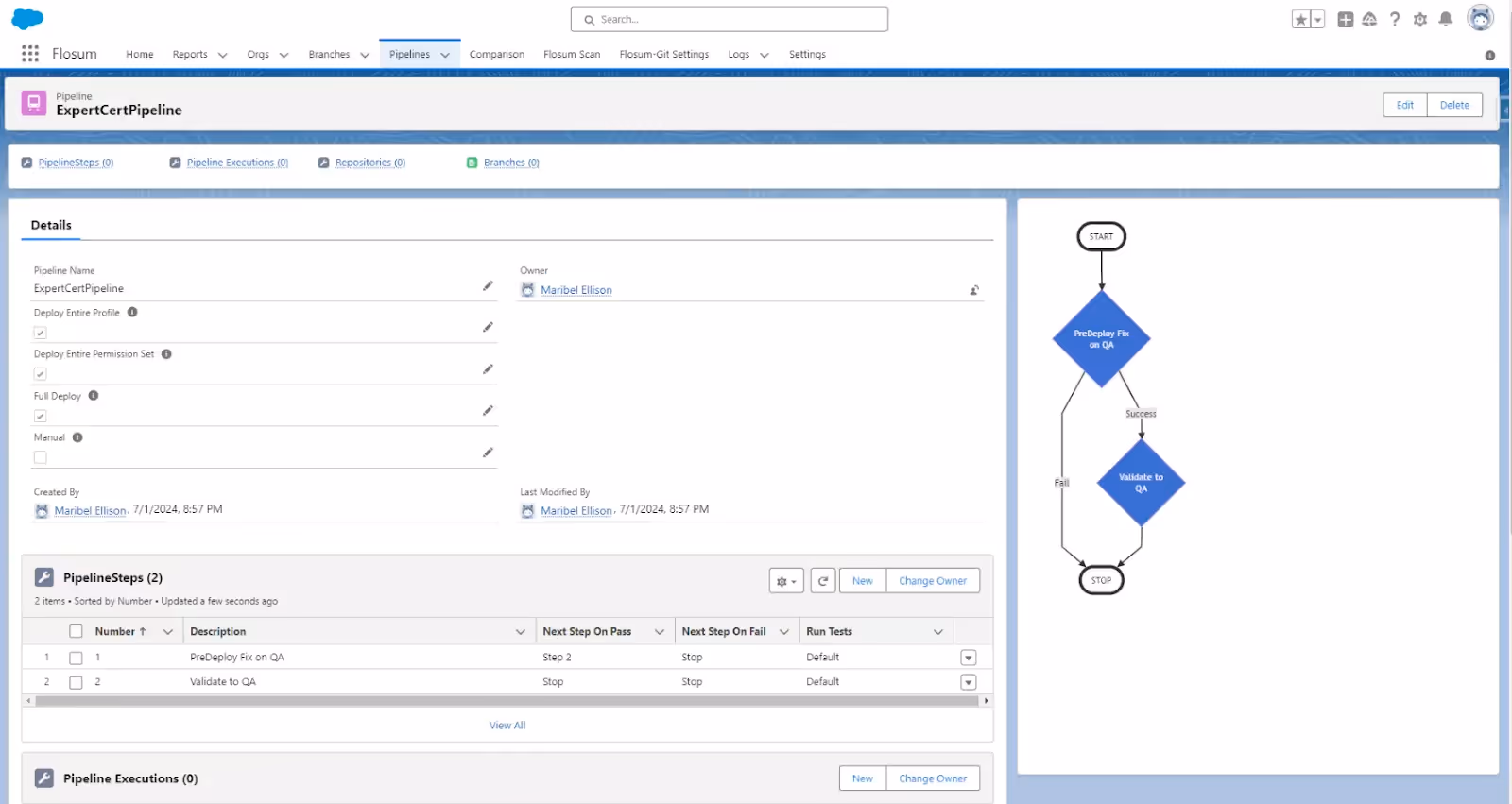Click the info icon at the right end of the navigation bar

(1490, 55)
